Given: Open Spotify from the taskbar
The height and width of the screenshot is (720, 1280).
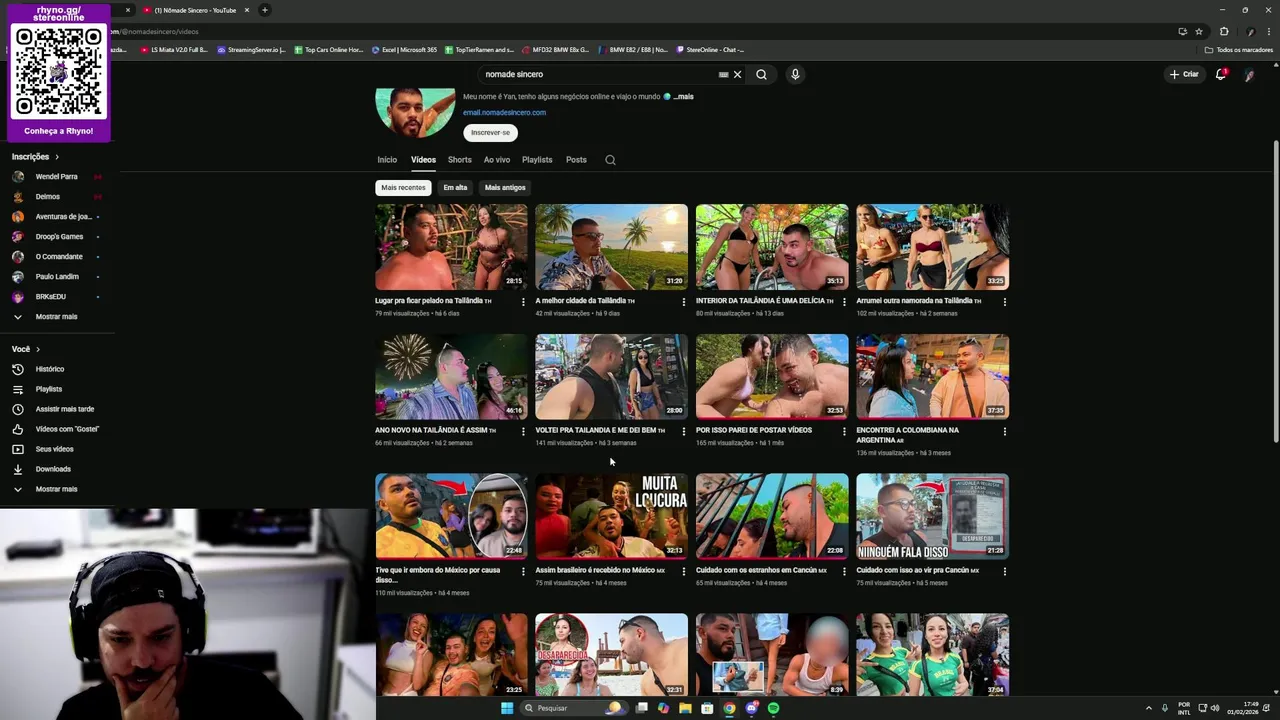Looking at the screenshot, I should point(774,708).
